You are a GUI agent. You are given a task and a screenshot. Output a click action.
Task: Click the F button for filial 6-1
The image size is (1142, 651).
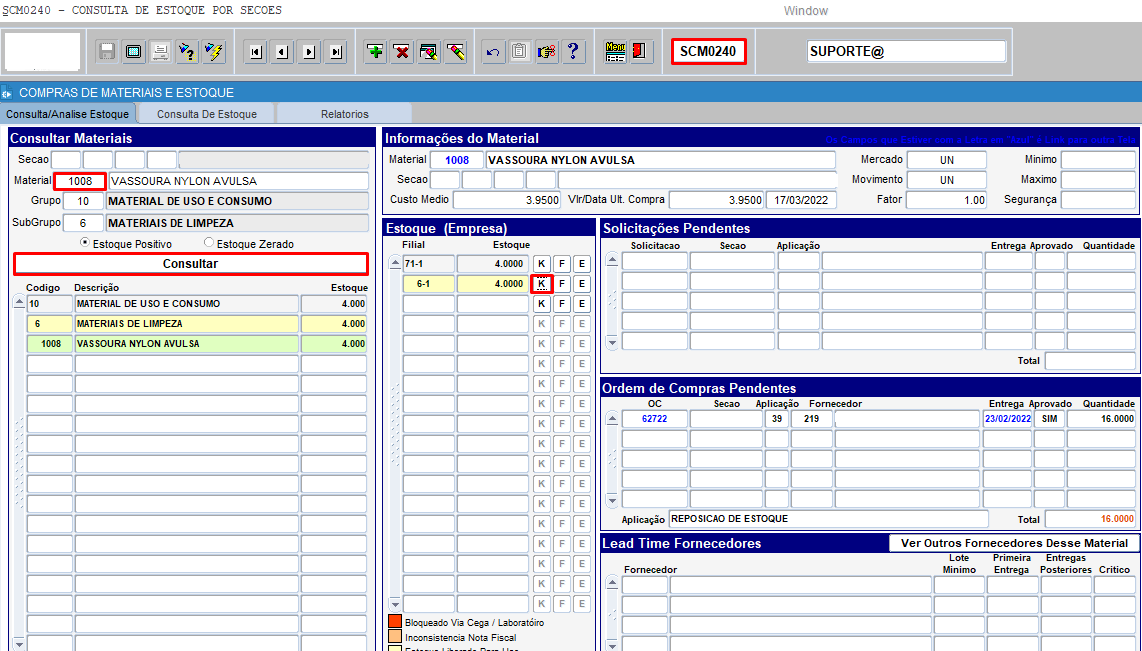coord(562,284)
